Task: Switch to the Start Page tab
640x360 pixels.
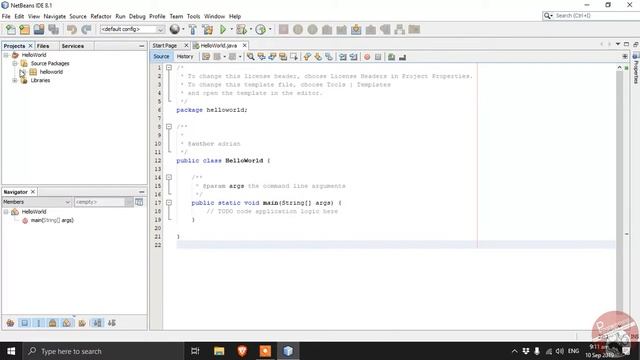Action: [x=165, y=45]
